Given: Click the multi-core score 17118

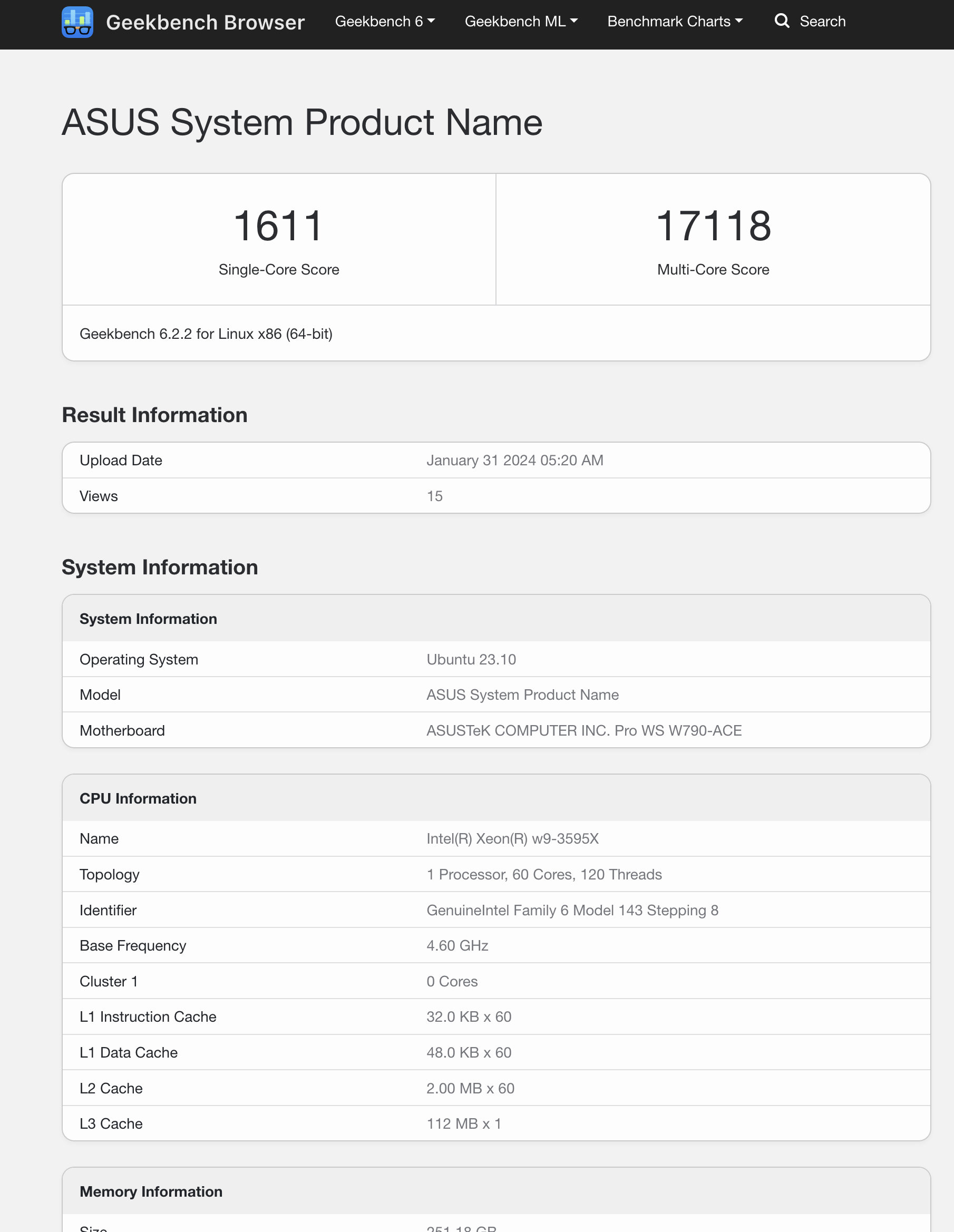Looking at the screenshot, I should (x=713, y=226).
